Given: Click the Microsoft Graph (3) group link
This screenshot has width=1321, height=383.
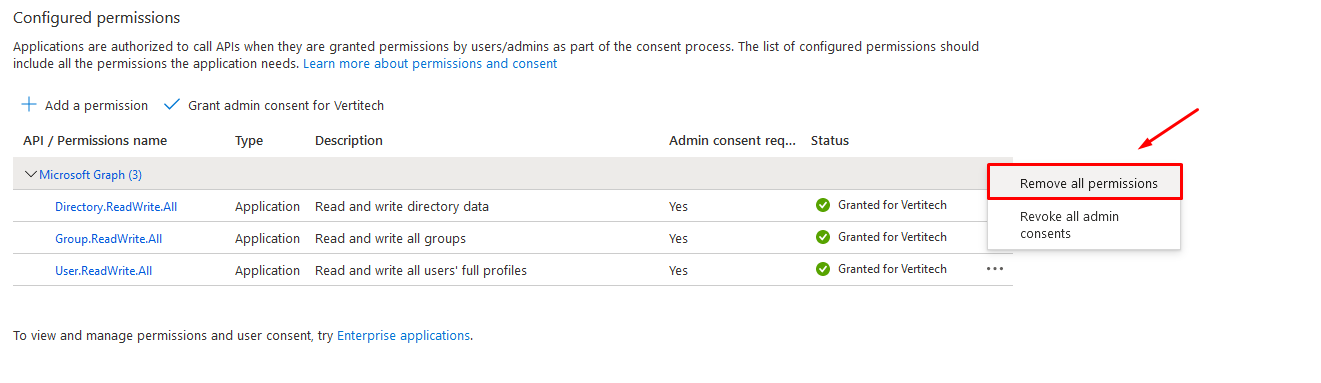Looking at the screenshot, I should point(90,174).
